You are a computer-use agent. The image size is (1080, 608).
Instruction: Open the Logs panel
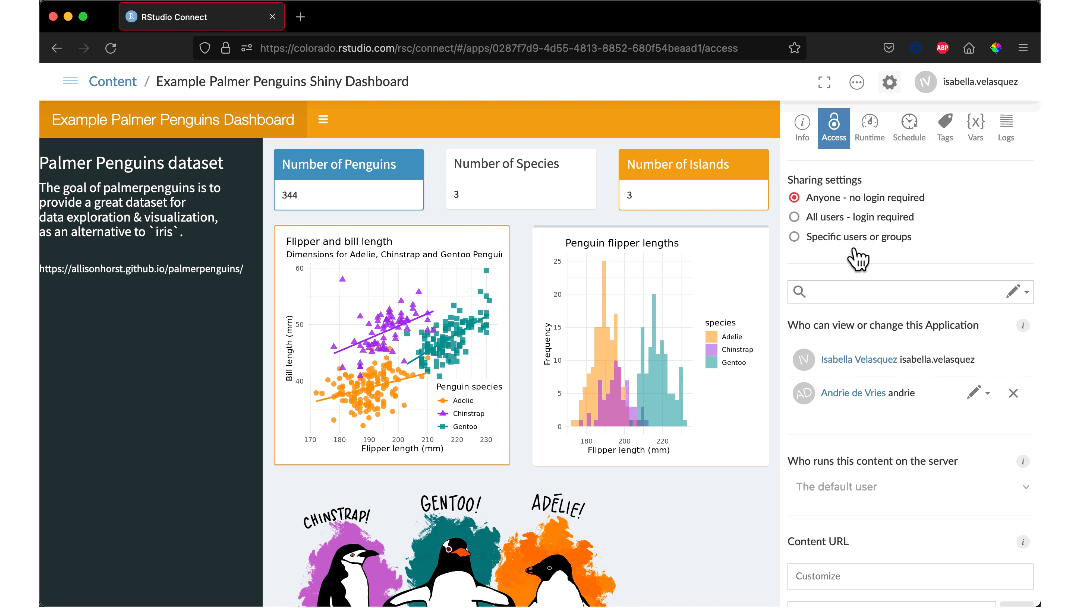point(1005,127)
